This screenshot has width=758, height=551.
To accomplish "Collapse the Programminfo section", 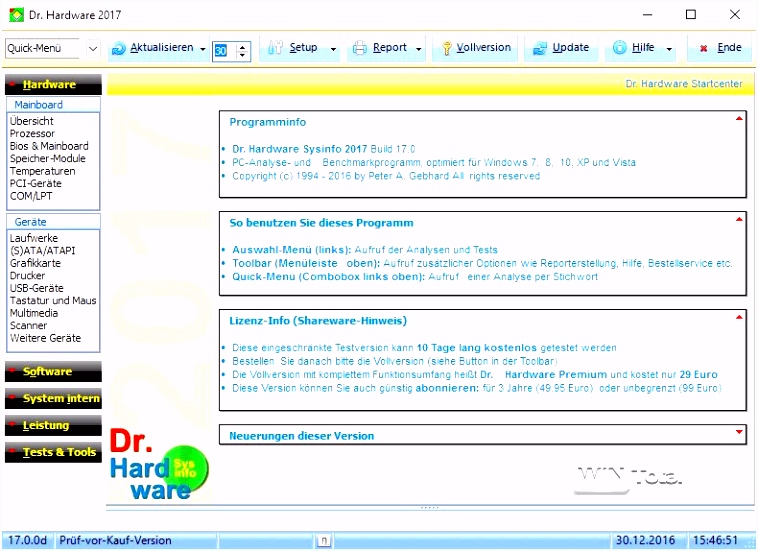I will point(739,118).
